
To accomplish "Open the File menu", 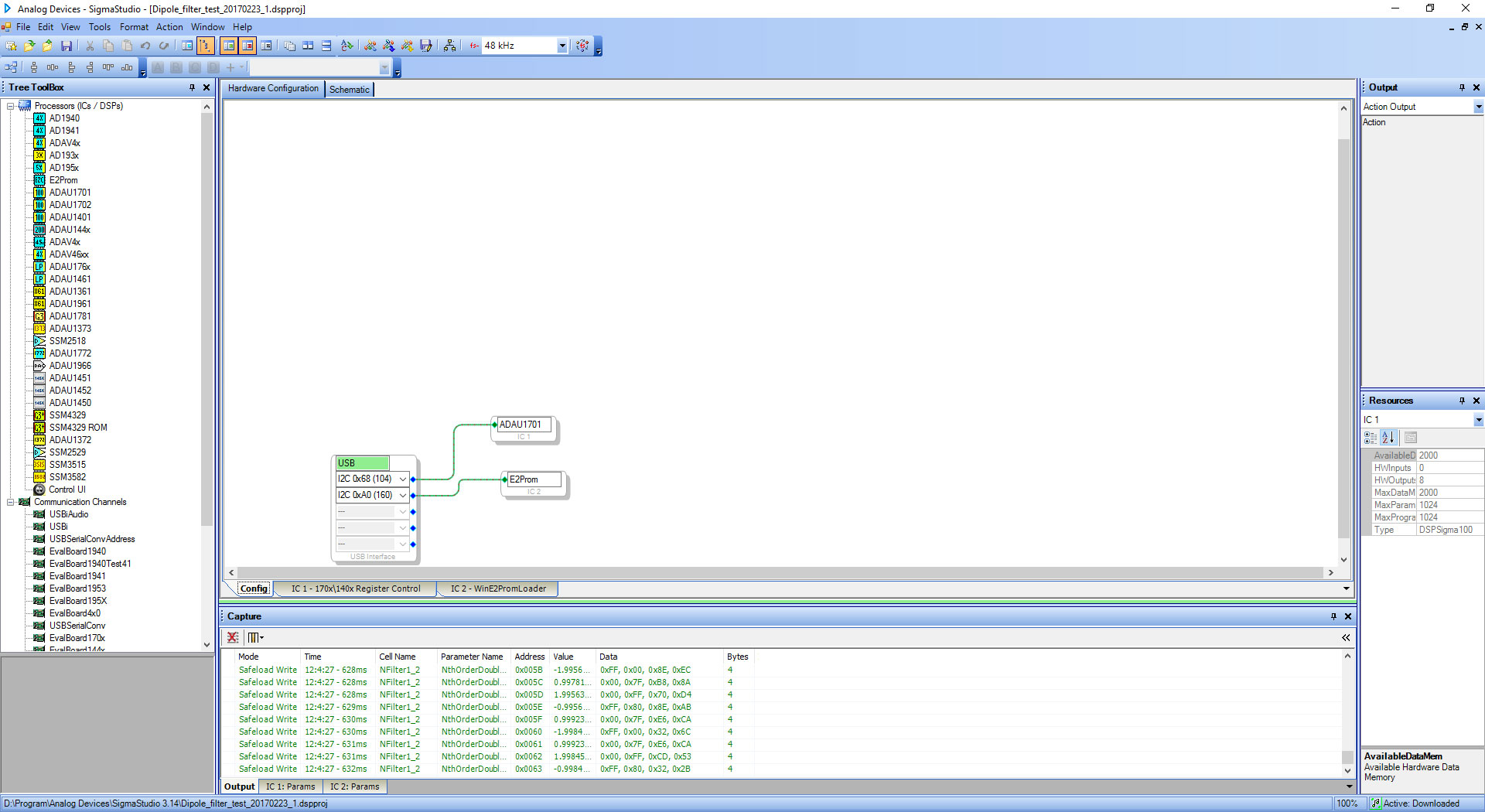I will coord(23,26).
